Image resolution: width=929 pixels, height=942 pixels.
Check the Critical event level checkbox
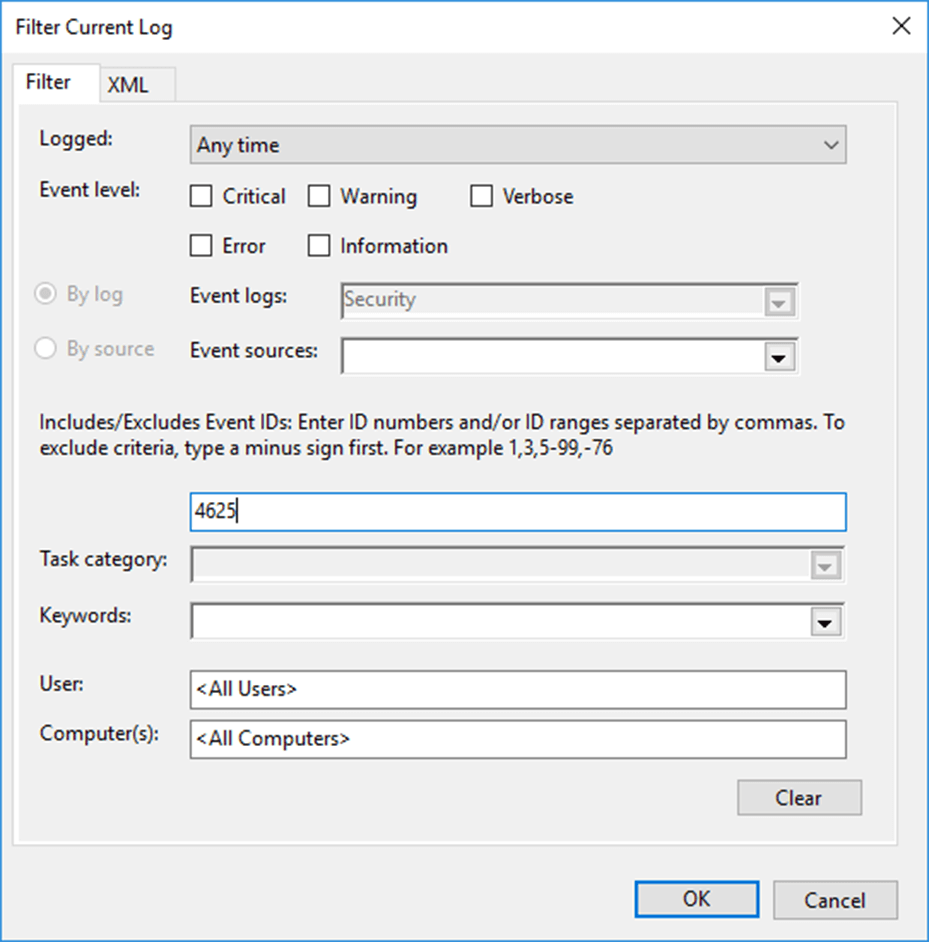[201, 196]
